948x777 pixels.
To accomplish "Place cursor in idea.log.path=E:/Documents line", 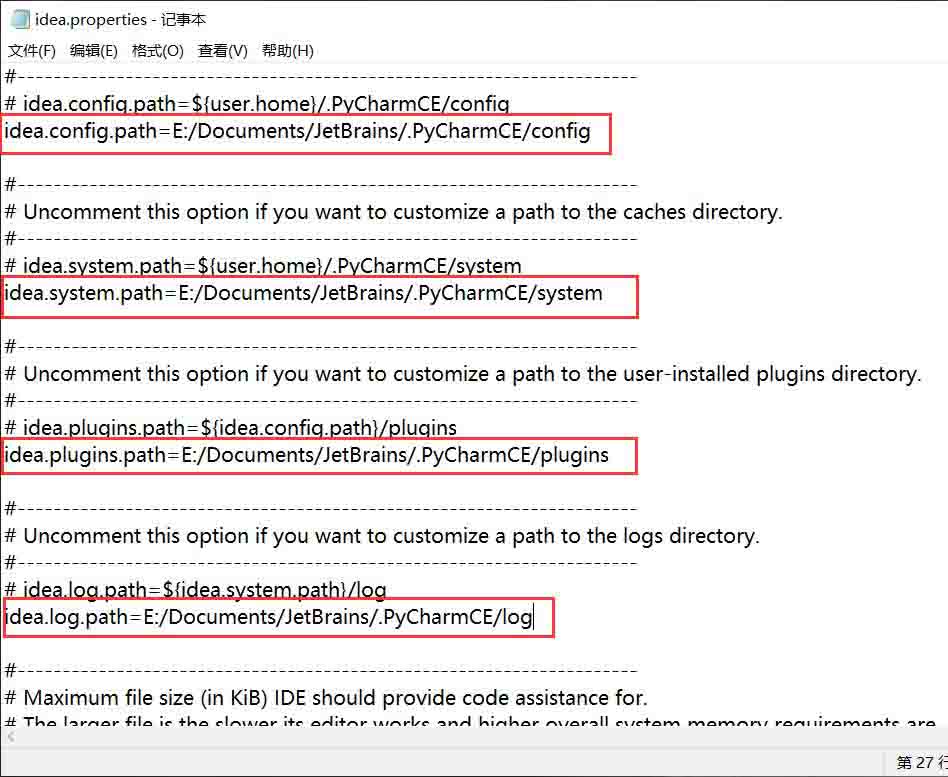I will 268,617.
